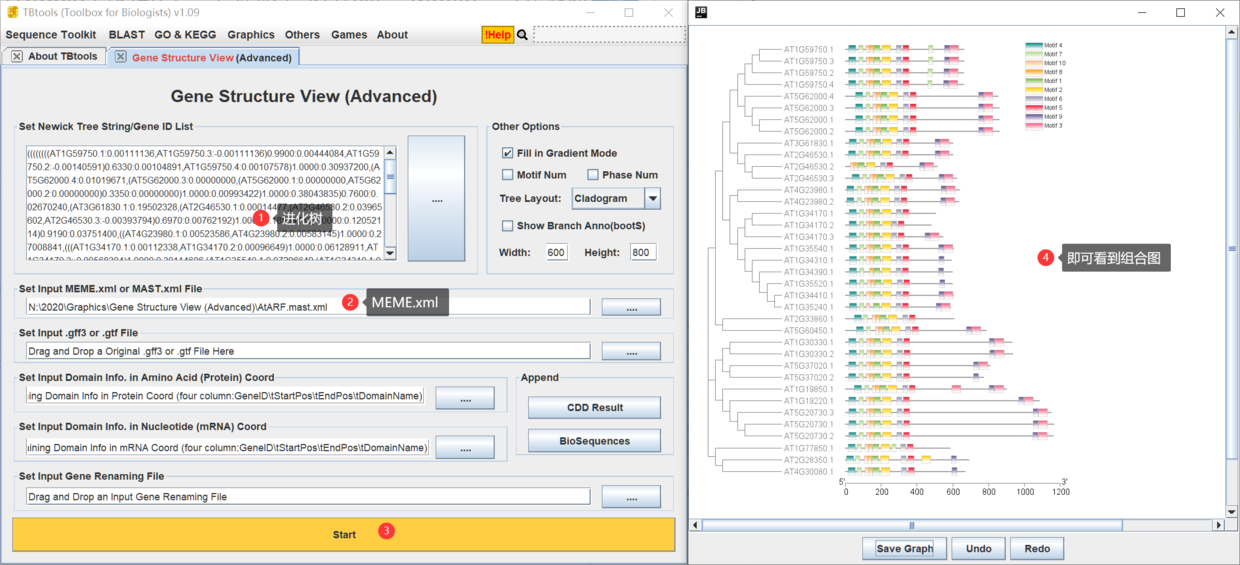The width and height of the screenshot is (1240, 565).
Task: Click the MEME.xml file path input field
Action: tap(308, 307)
